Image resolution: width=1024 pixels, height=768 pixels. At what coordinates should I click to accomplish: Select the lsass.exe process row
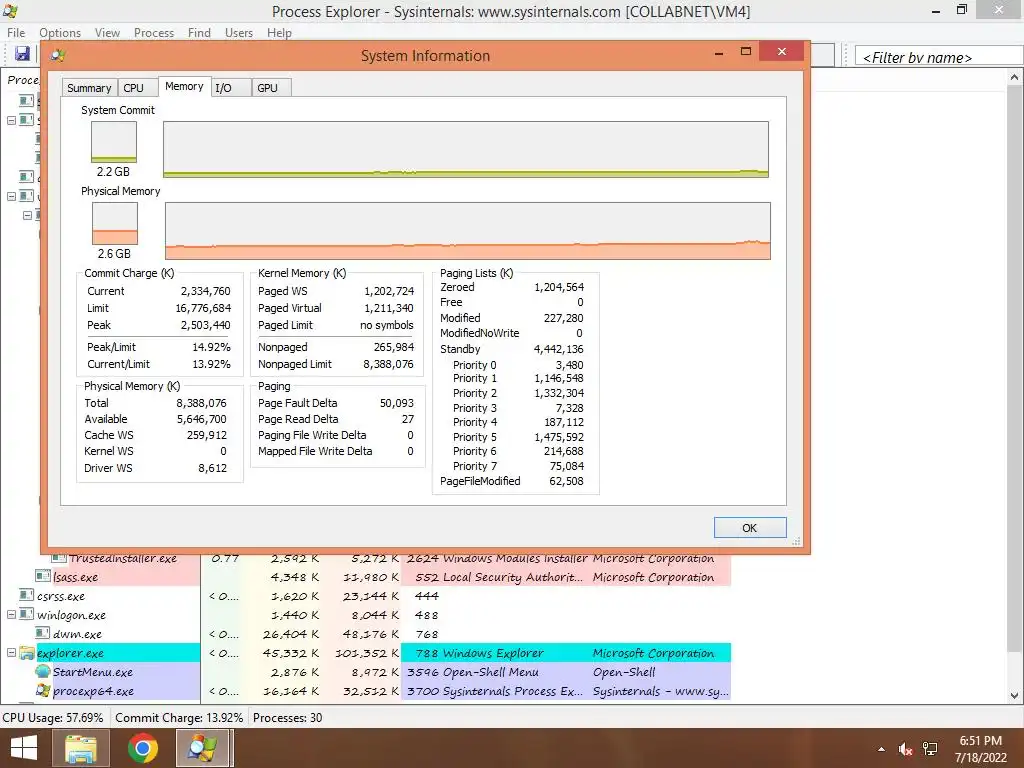tap(366, 577)
